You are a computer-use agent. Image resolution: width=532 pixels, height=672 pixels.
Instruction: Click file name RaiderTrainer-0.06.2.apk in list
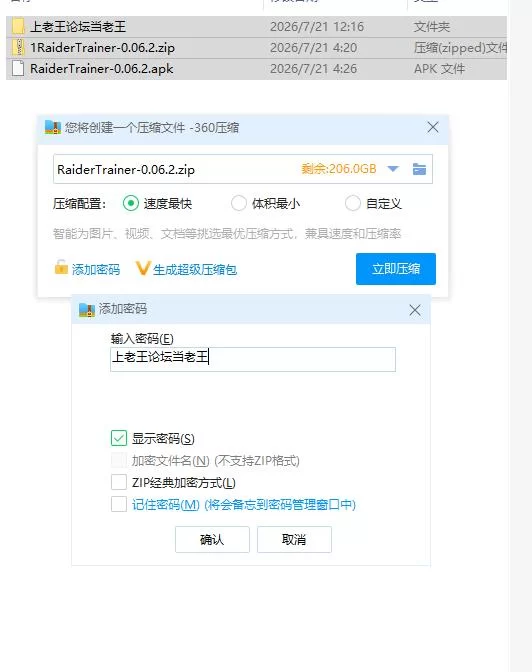pos(102,69)
